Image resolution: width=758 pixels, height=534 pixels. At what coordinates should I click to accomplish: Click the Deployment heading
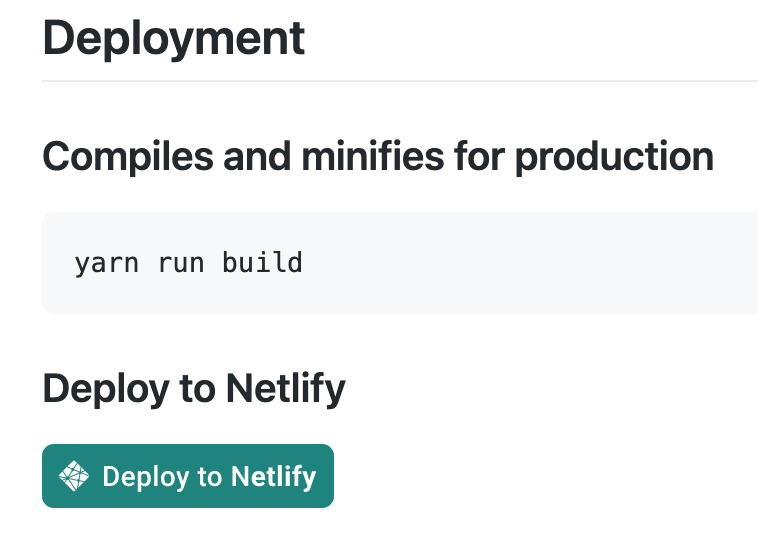click(174, 38)
